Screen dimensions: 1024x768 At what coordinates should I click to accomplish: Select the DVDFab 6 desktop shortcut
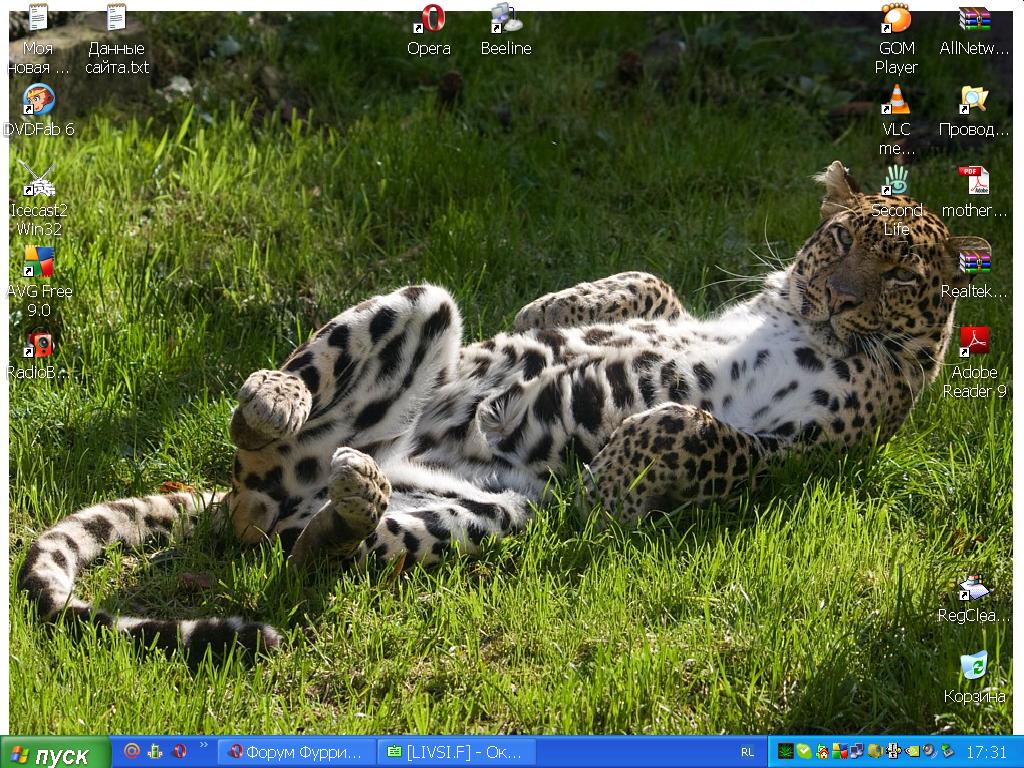pyautogui.click(x=39, y=101)
